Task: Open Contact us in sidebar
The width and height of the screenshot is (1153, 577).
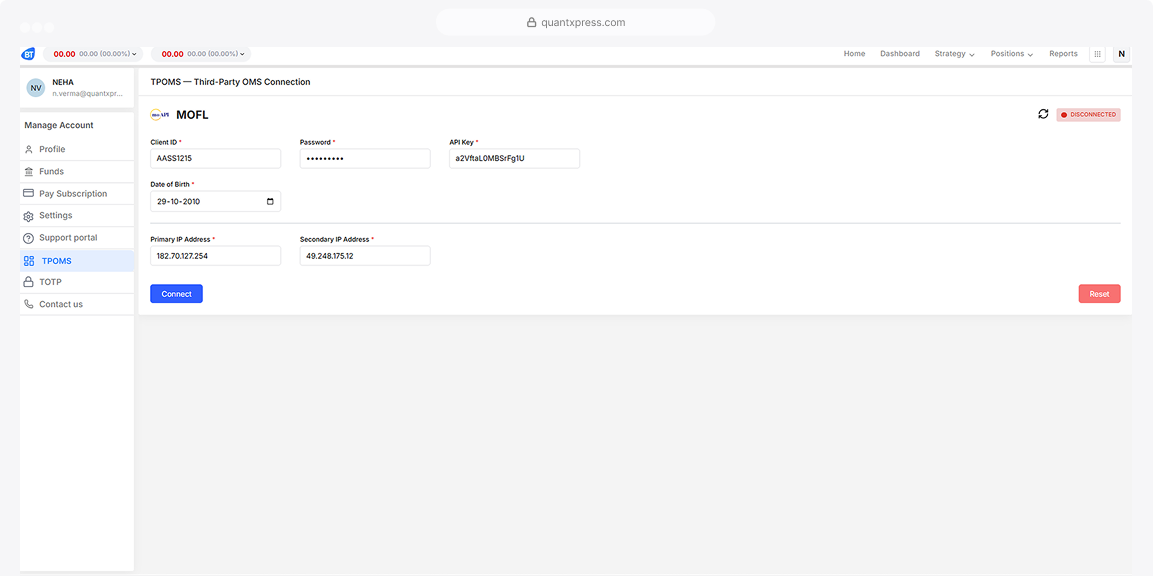Action: coord(76,304)
